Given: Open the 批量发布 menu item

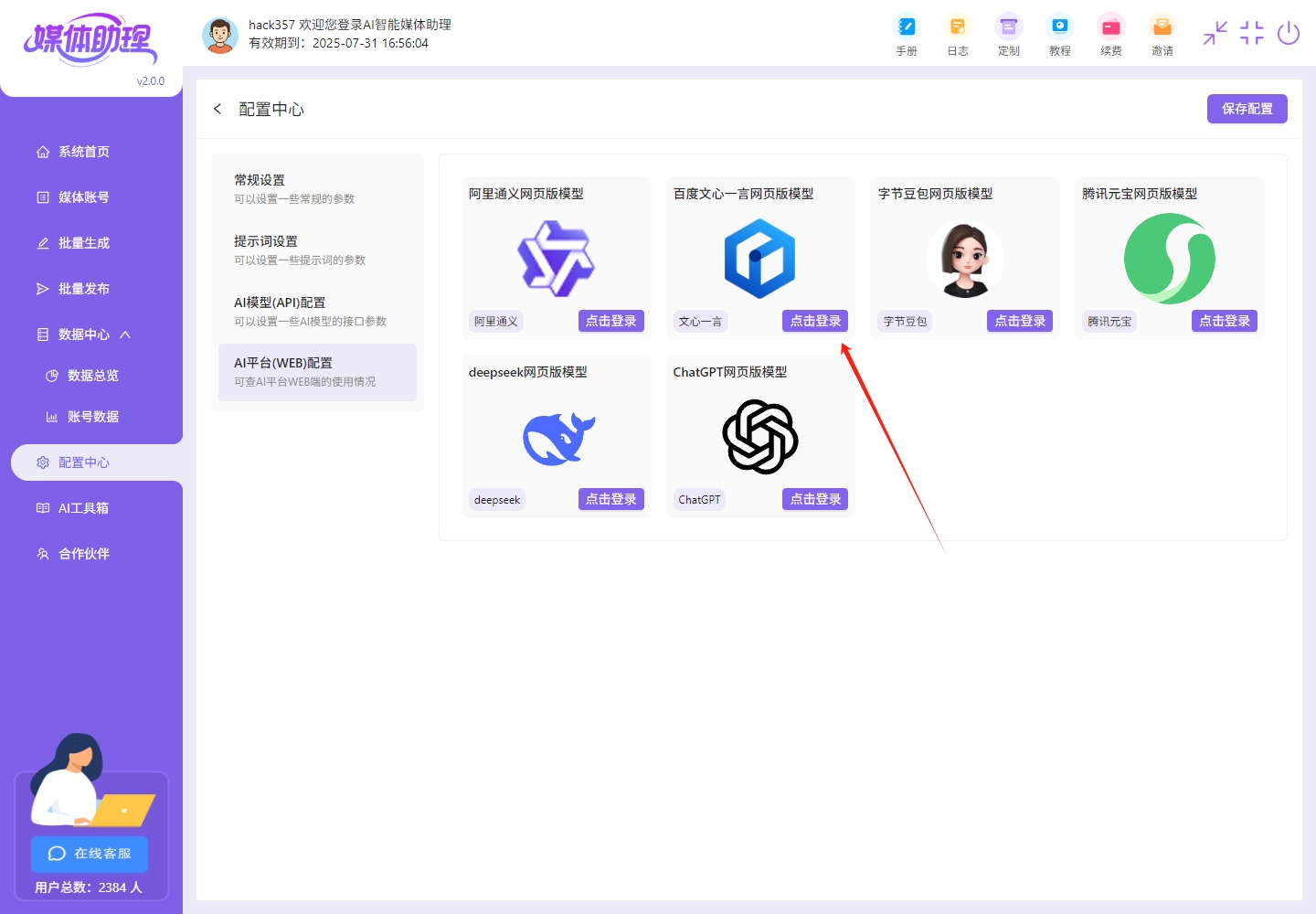Looking at the screenshot, I should [x=84, y=288].
